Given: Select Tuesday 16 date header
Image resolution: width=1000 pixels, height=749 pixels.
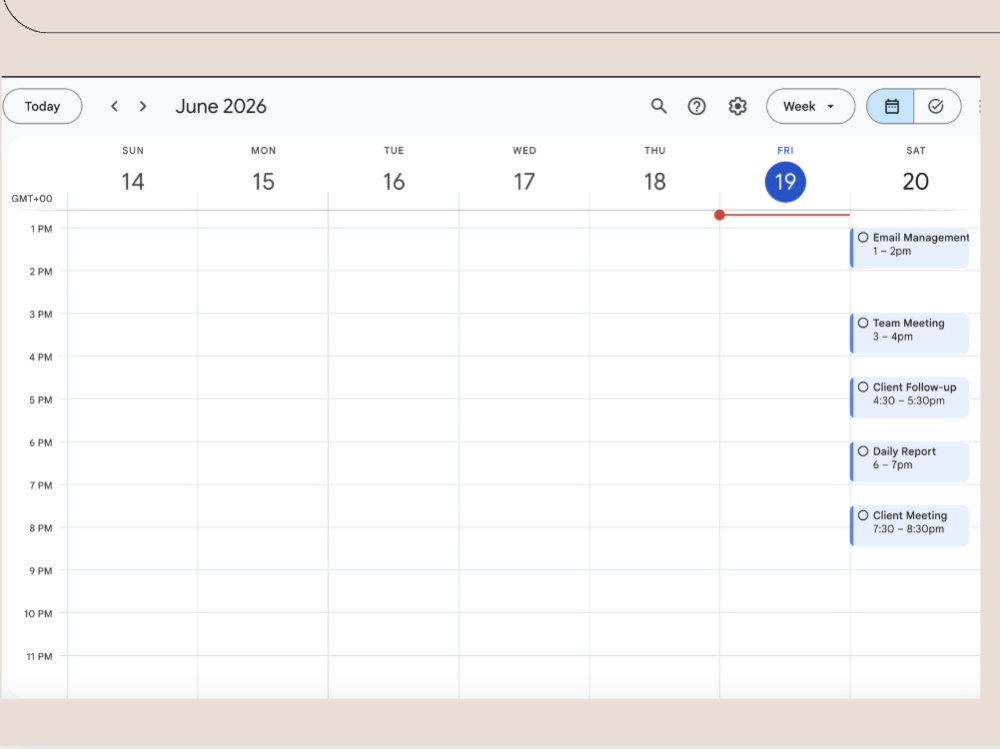Looking at the screenshot, I should [x=393, y=181].
